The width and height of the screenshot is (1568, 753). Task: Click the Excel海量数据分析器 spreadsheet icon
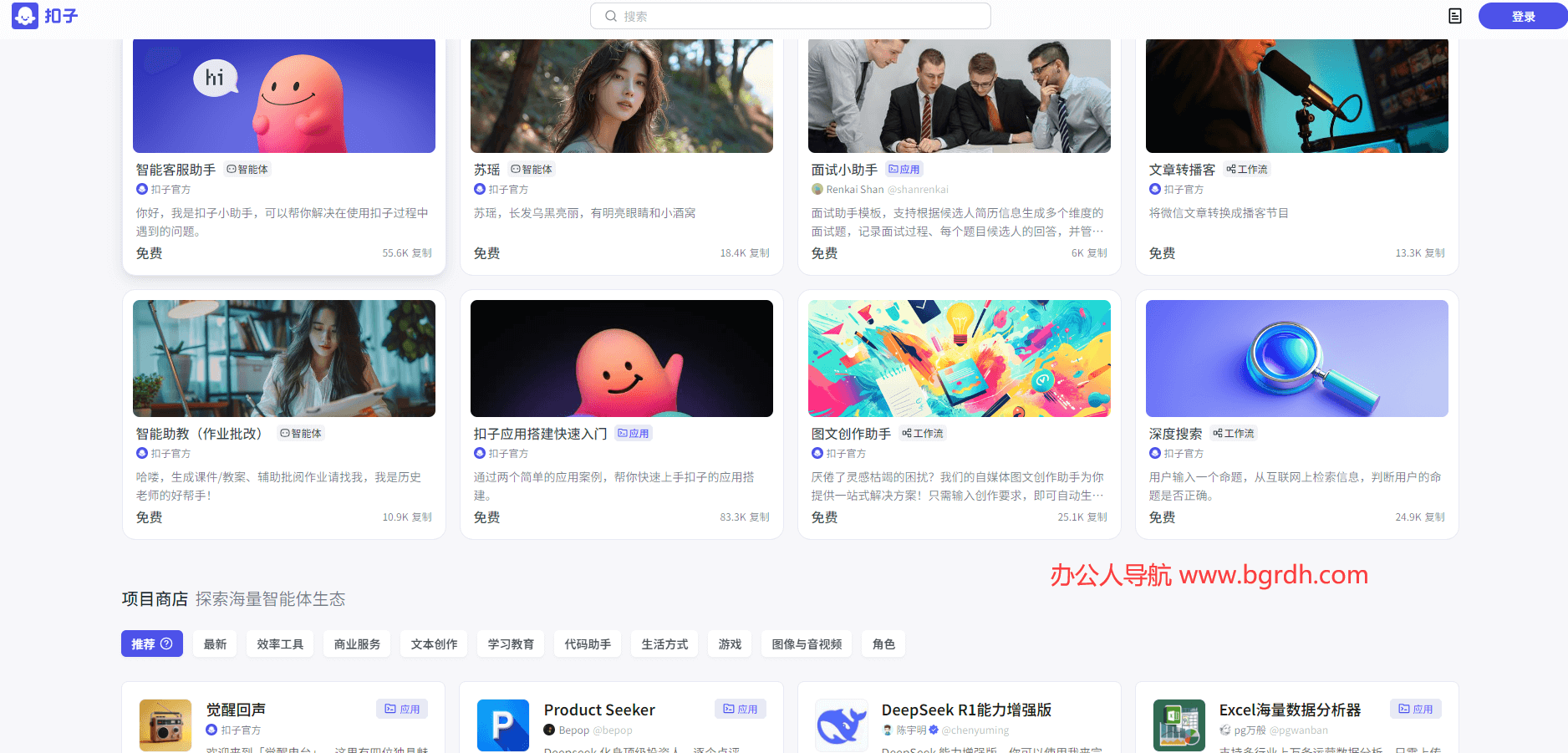pyautogui.click(x=1179, y=725)
